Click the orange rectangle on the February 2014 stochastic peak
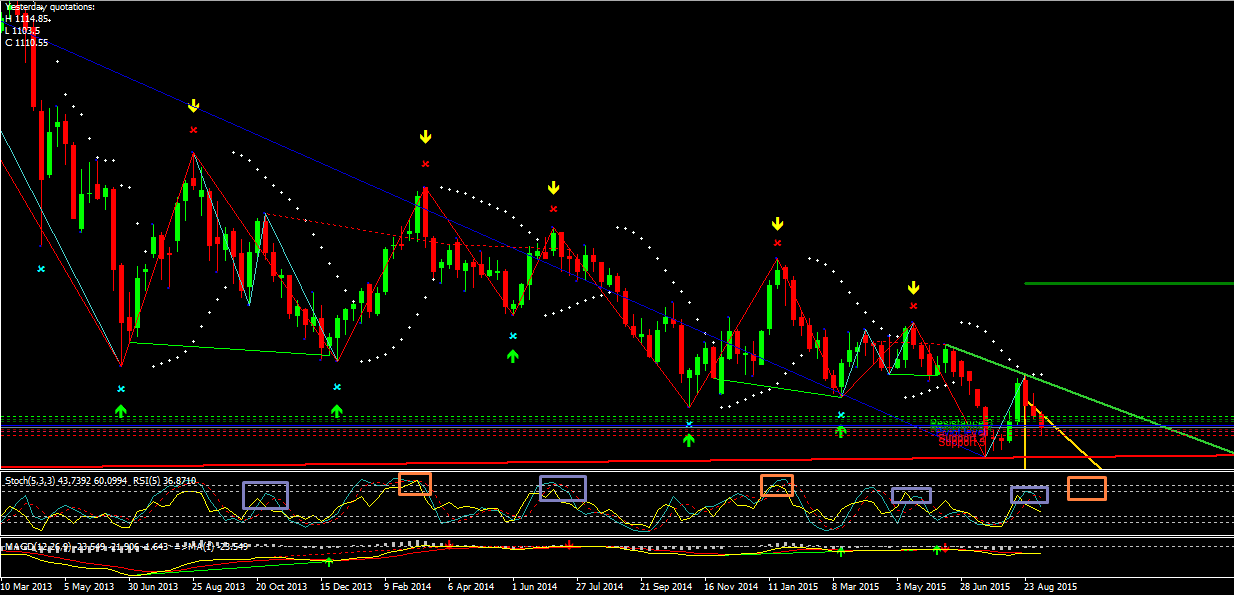The image size is (1234, 595). pyautogui.click(x=415, y=483)
